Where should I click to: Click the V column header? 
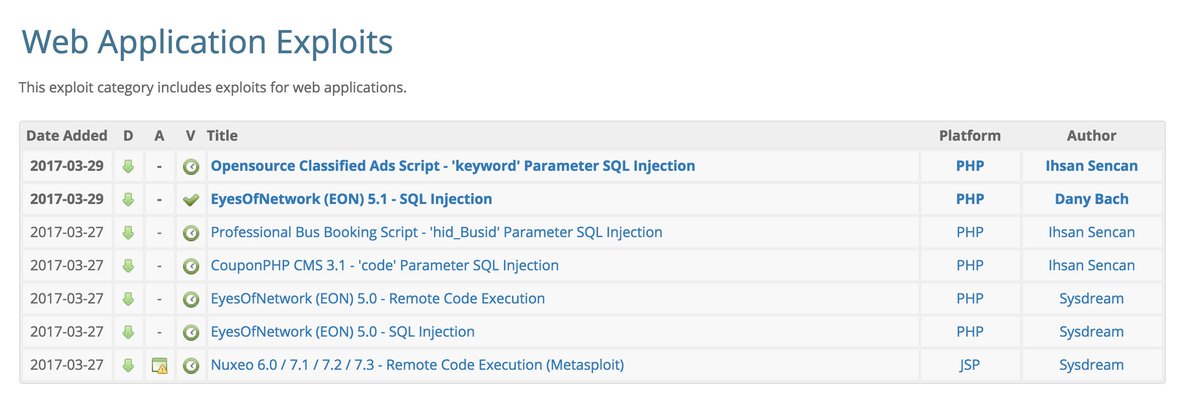[190, 136]
